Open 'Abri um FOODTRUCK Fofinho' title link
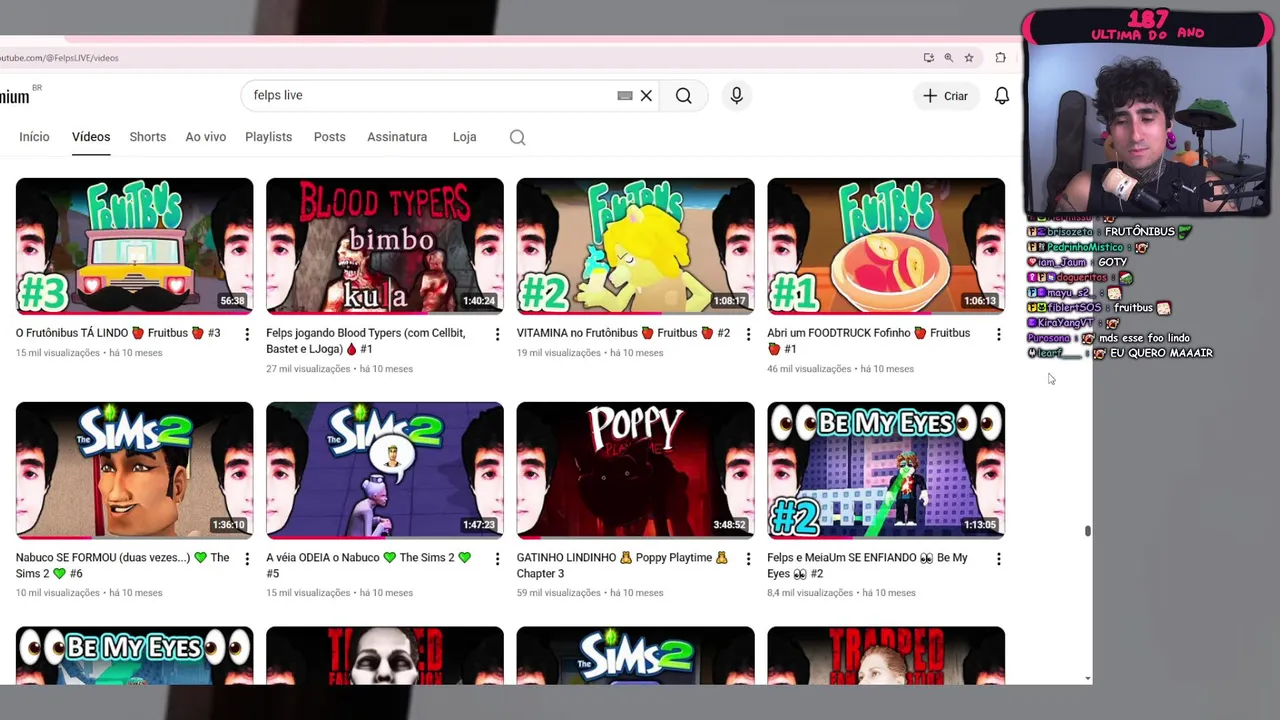This screenshot has width=1280, height=720. 868,341
